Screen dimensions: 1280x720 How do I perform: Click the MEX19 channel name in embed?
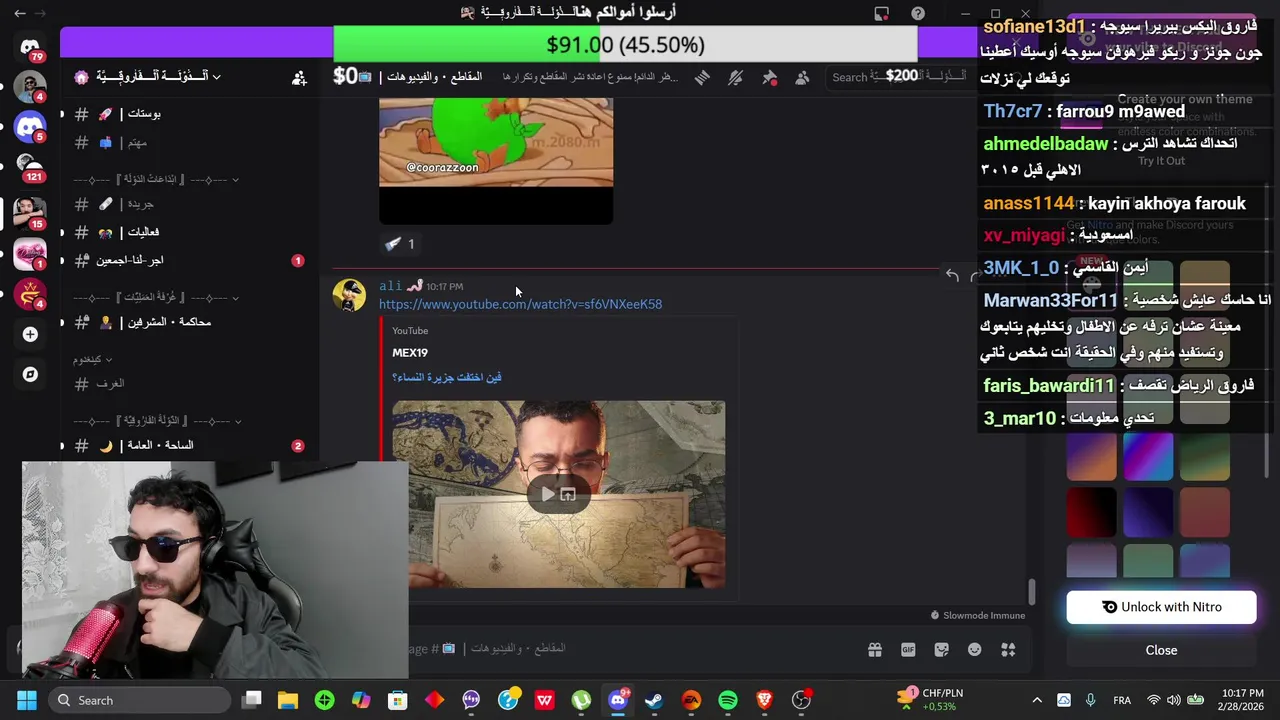410,352
